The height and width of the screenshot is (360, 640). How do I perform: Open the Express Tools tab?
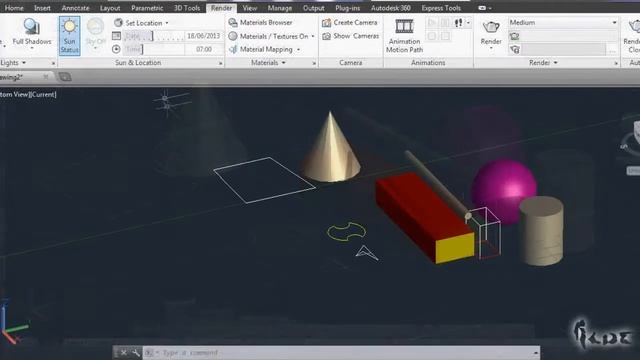pyautogui.click(x=441, y=8)
